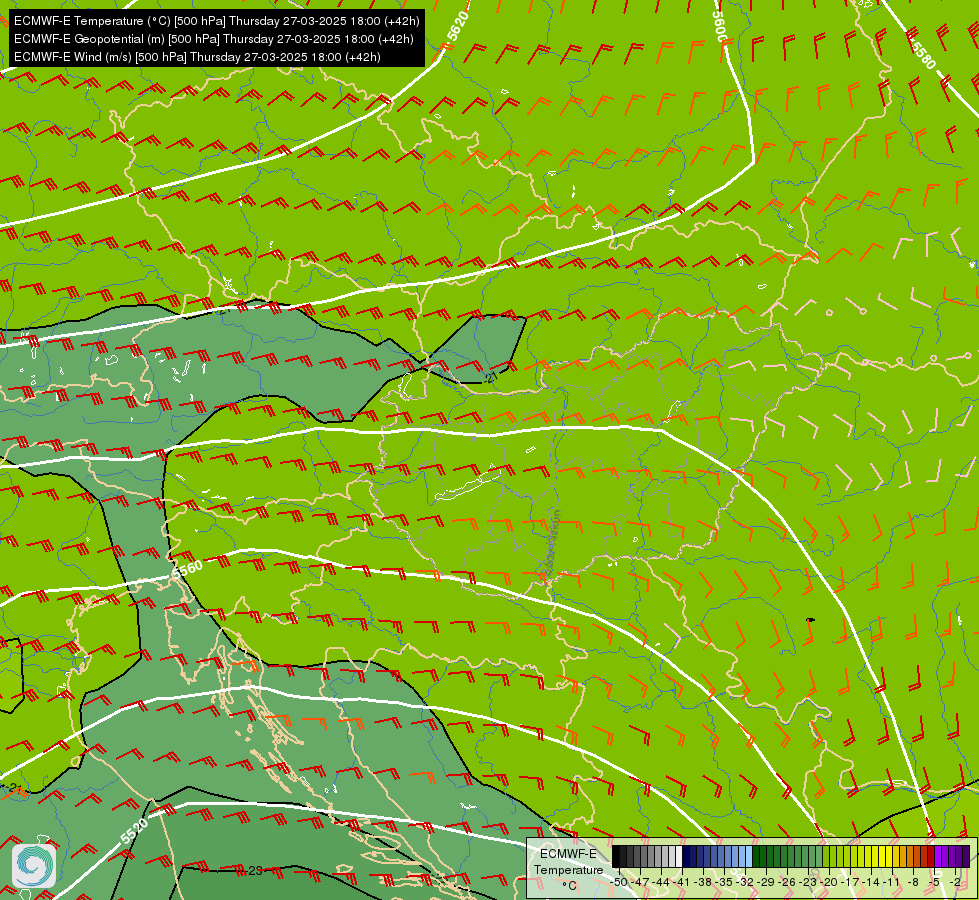Click the -5 value on legend scale

coord(934,882)
